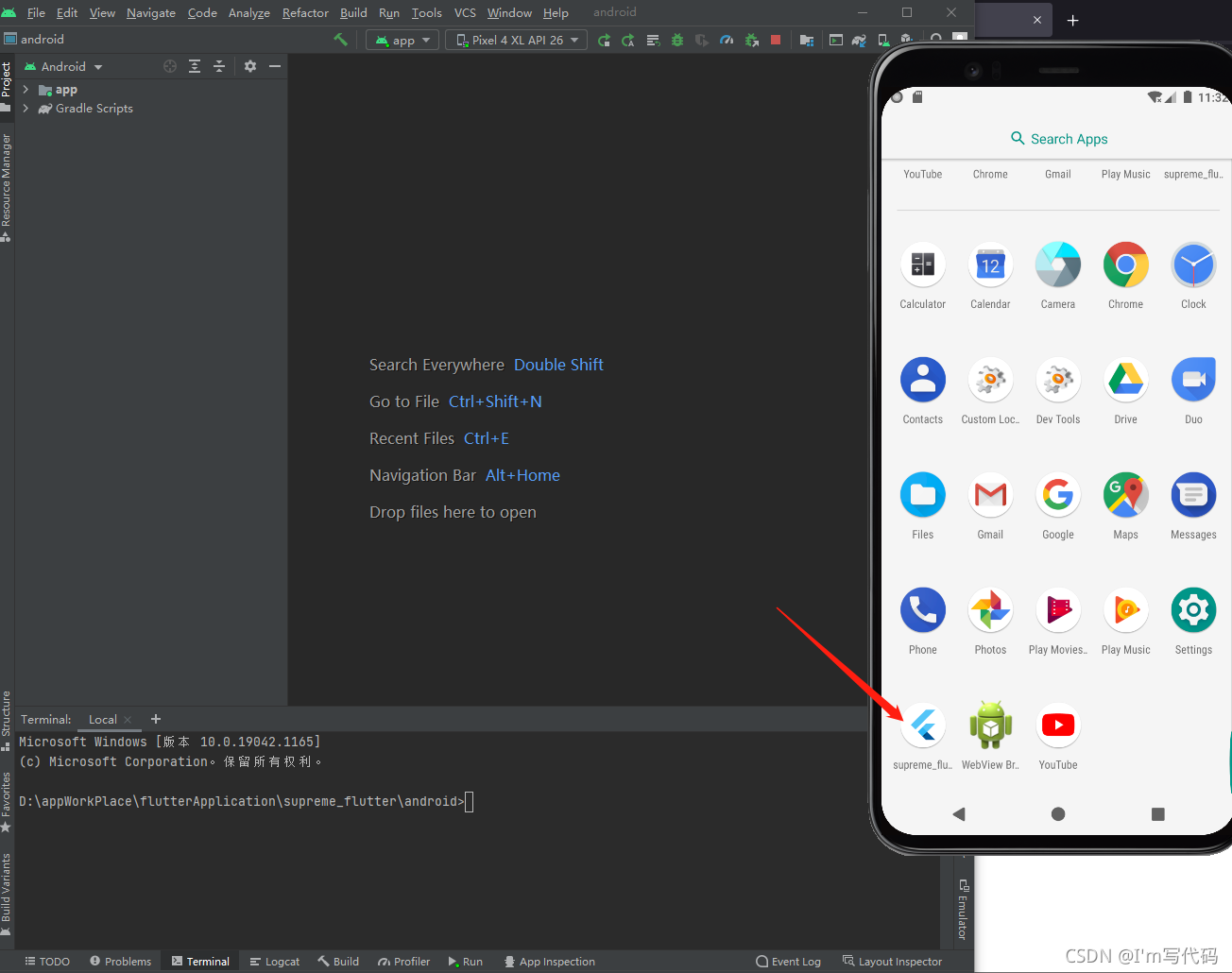Open Project panel gear options
The image size is (1232, 973).
(250, 66)
